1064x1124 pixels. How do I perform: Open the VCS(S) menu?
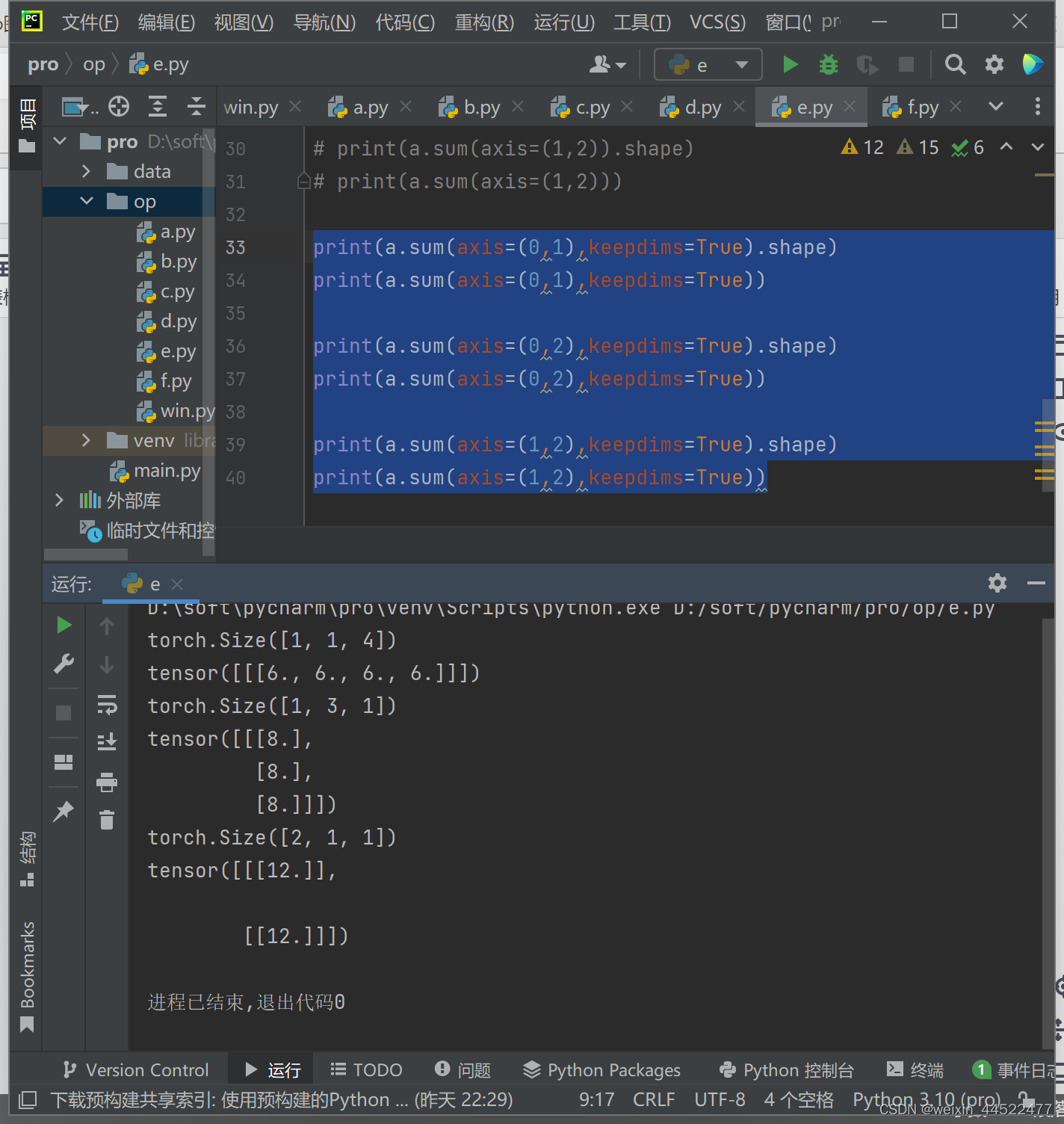click(717, 22)
